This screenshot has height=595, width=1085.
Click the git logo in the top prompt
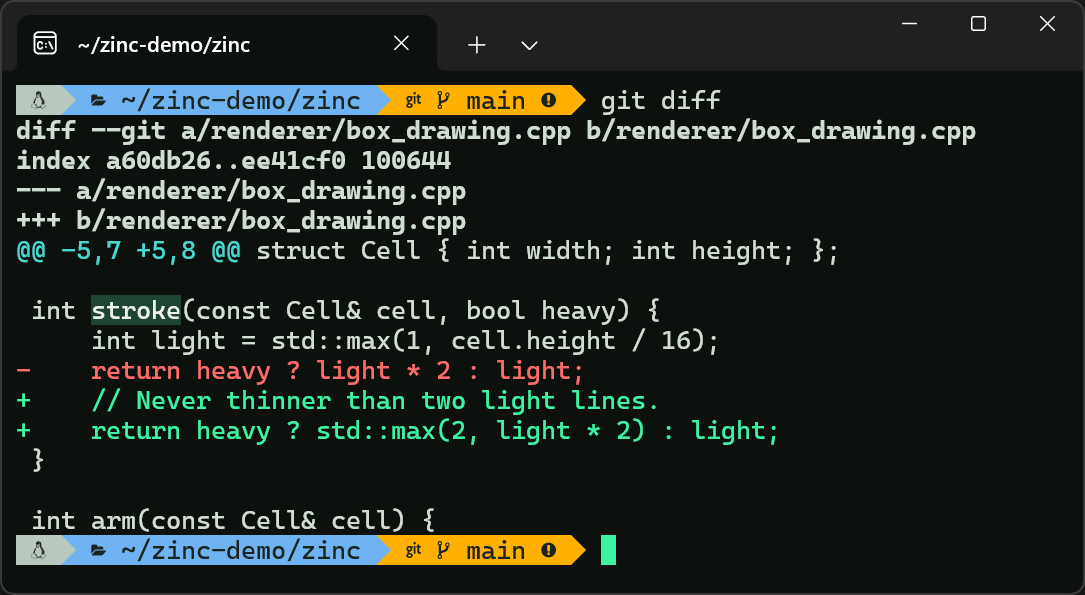pos(413,101)
